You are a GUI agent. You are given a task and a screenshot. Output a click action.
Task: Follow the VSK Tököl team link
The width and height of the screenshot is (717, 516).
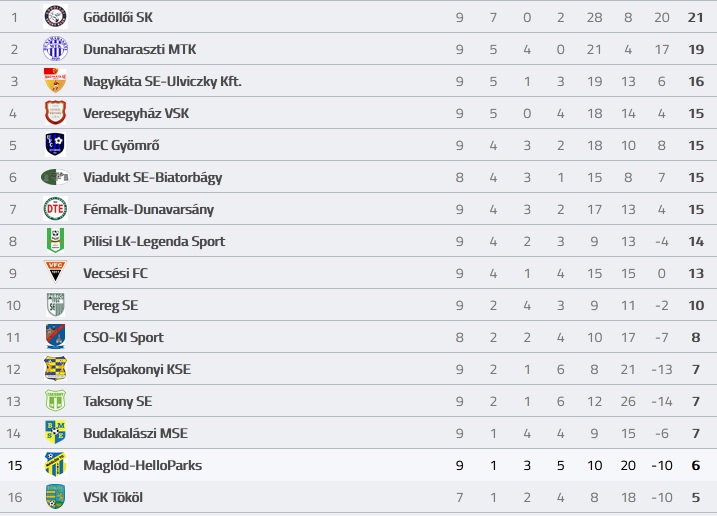coord(113,497)
